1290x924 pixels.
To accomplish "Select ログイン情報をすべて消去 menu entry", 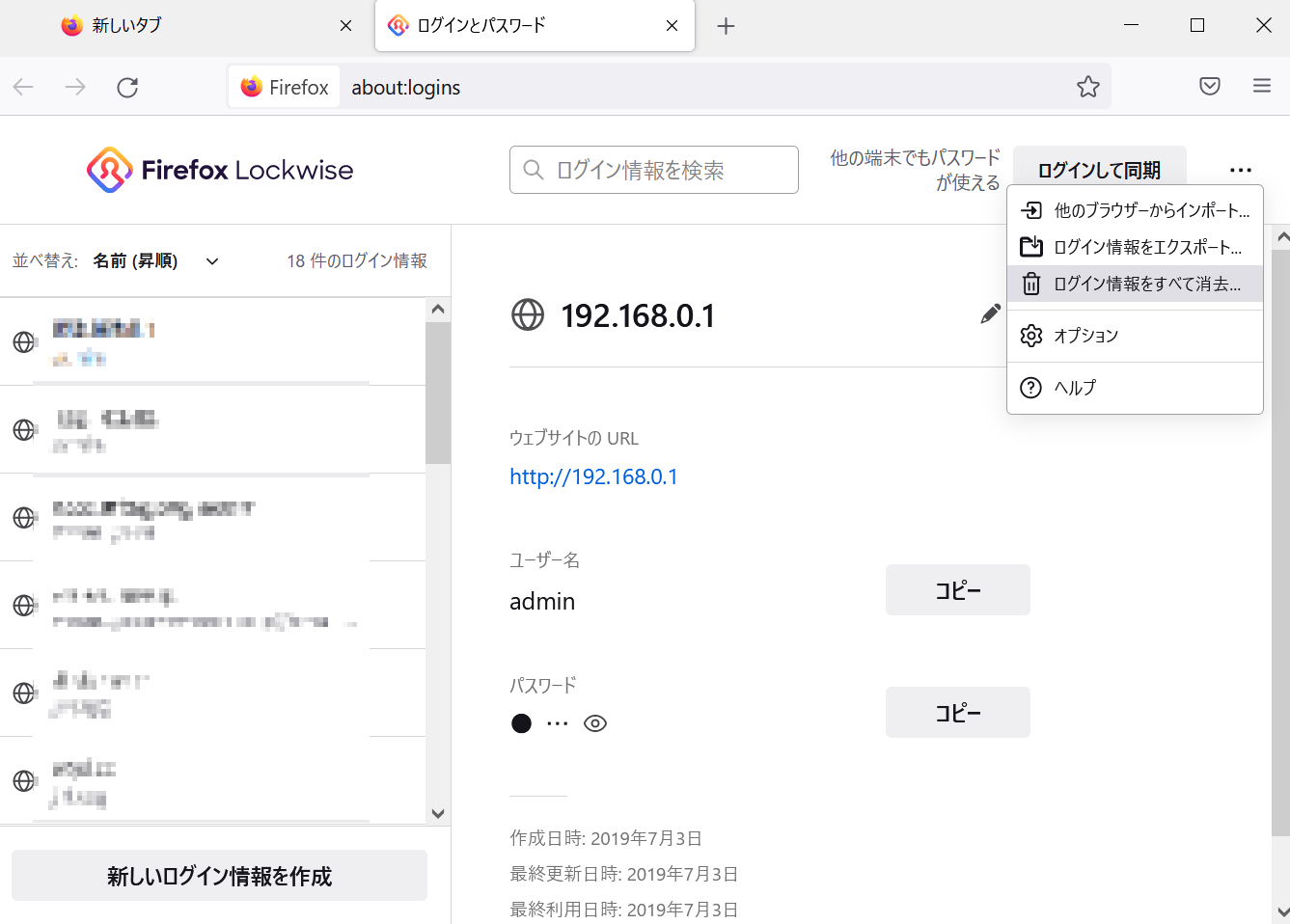I will click(x=1136, y=284).
